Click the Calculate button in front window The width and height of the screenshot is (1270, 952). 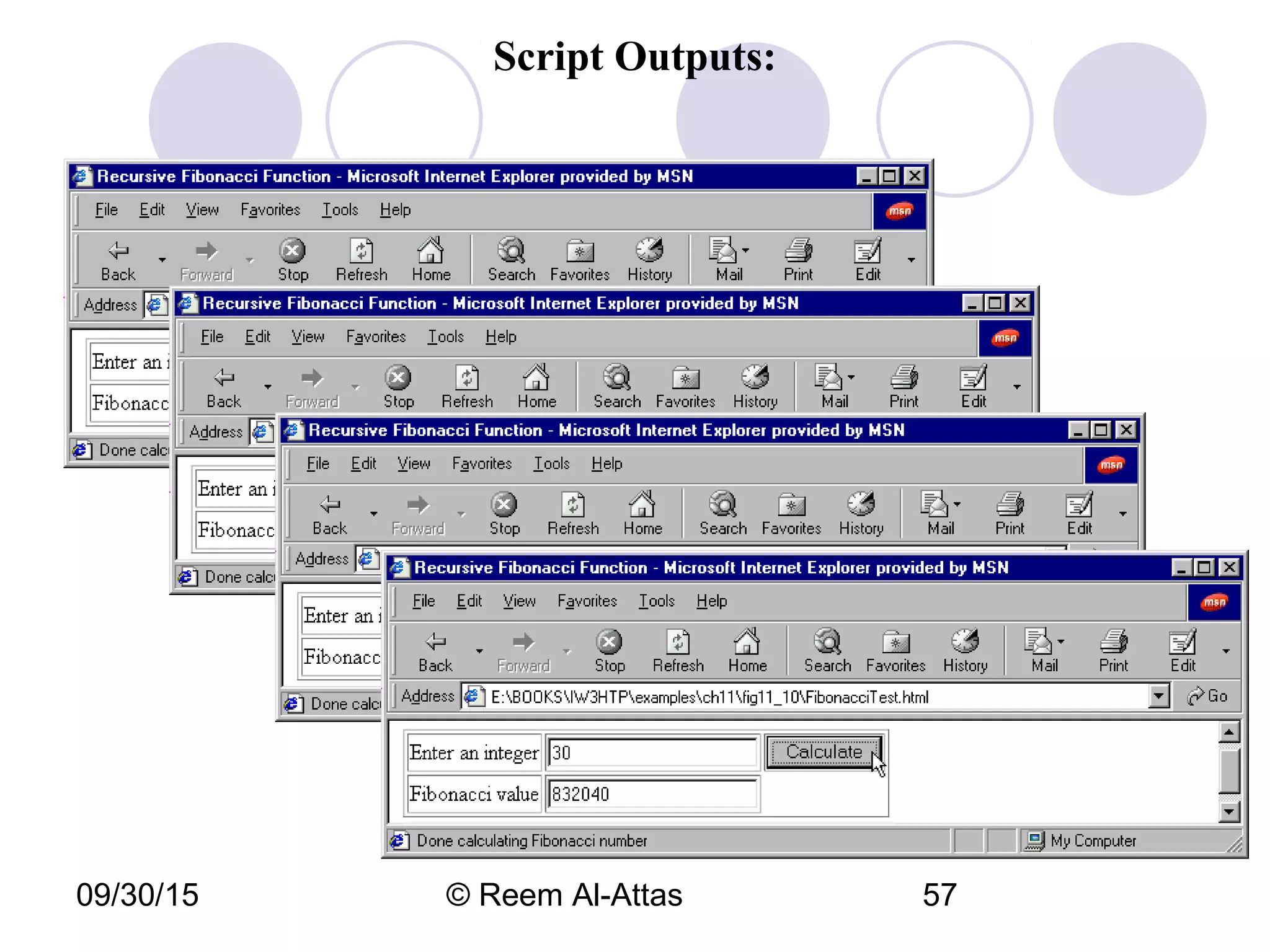tap(824, 752)
